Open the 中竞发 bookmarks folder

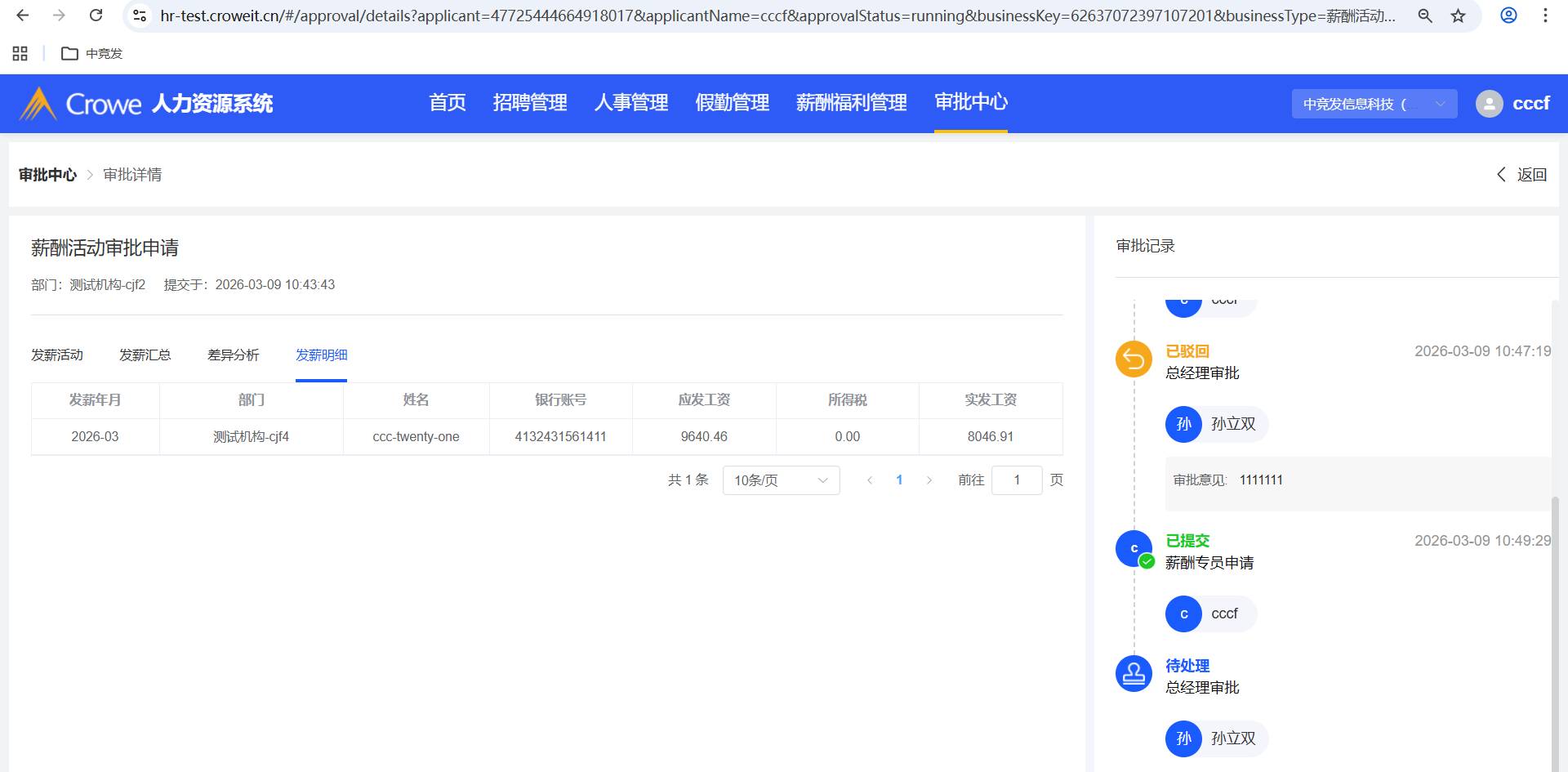click(x=92, y=53)
